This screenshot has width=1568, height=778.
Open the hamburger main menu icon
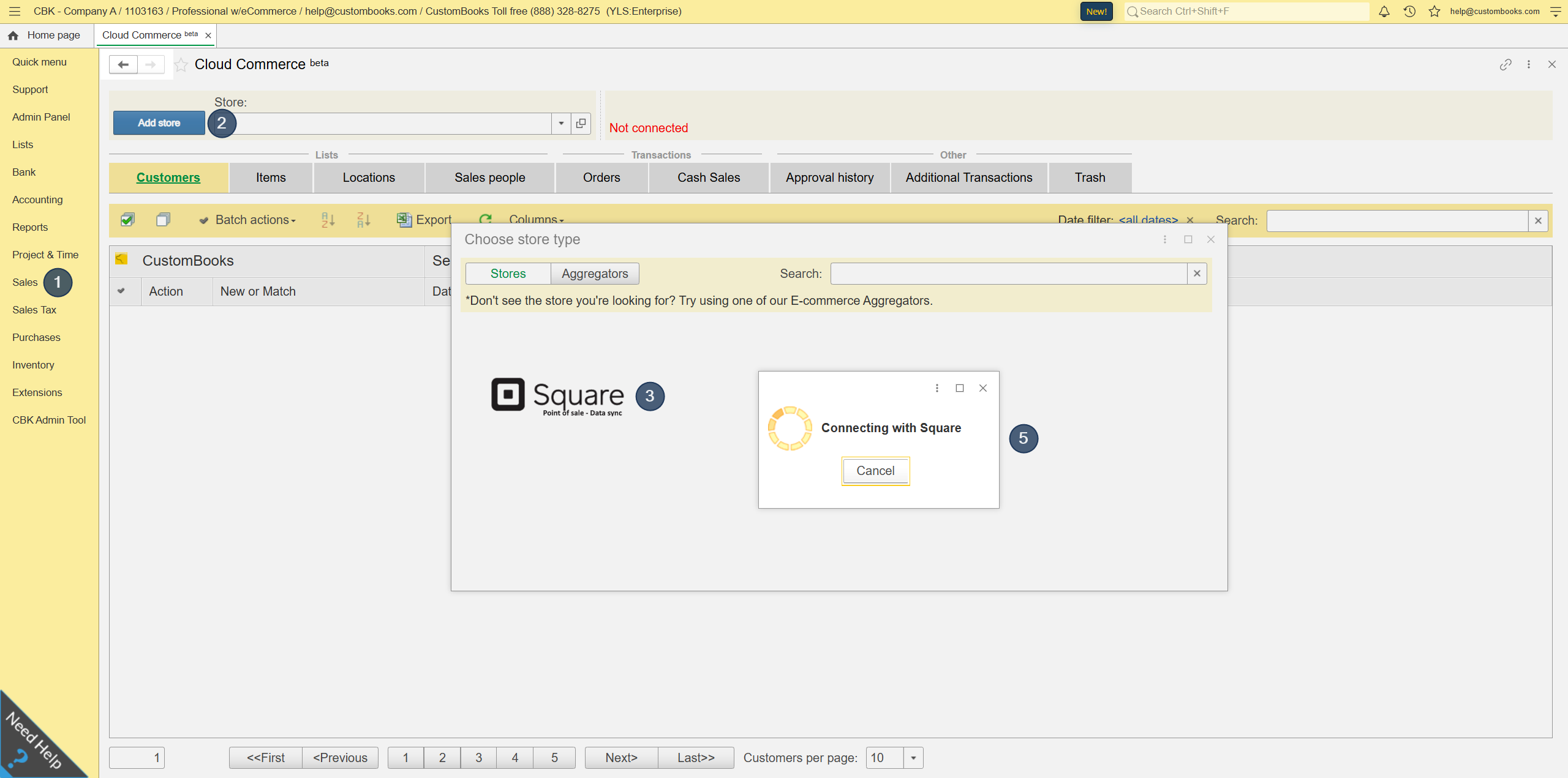point(15,11)
